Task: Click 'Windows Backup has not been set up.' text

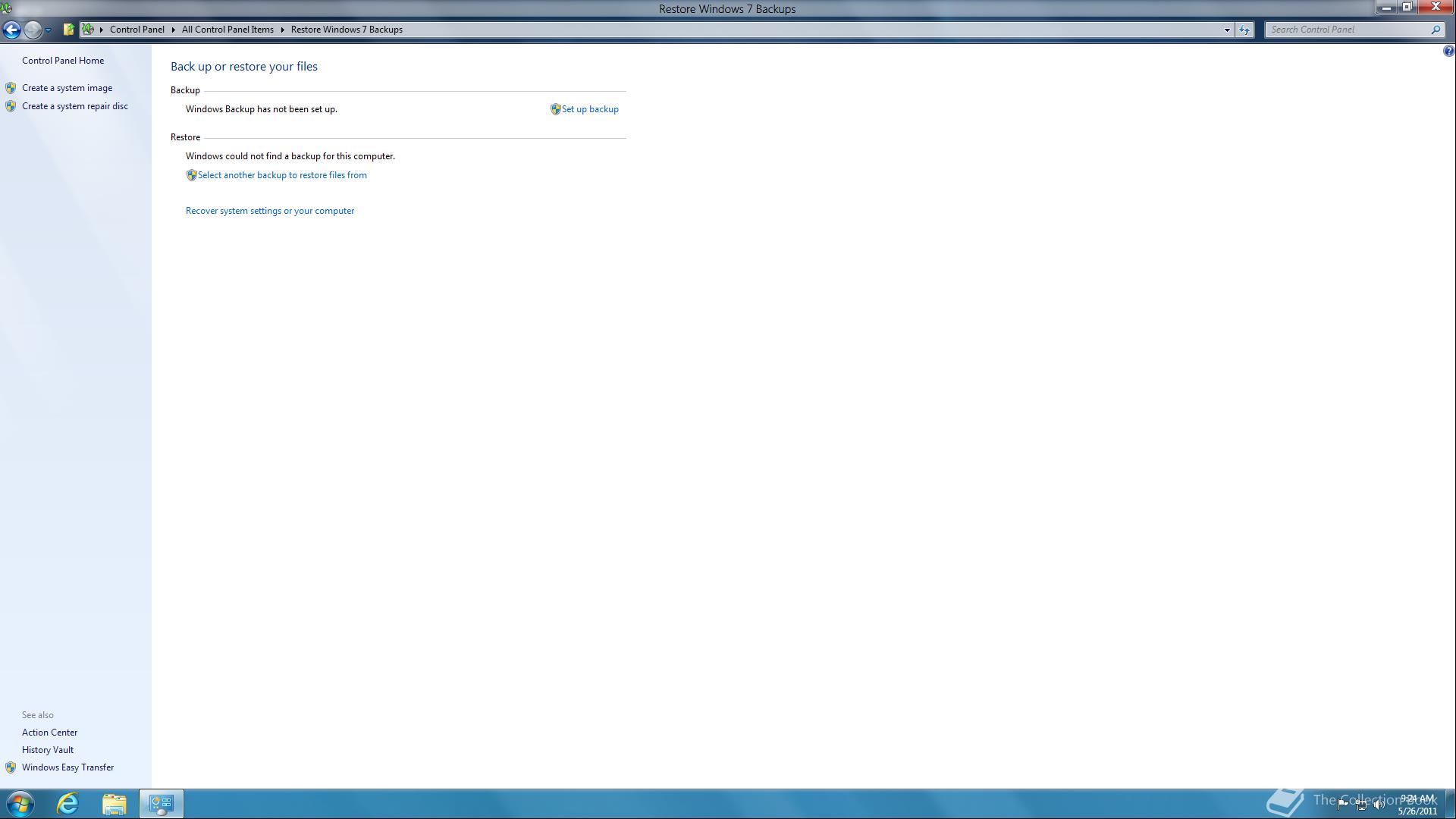Action: pos(262,109)
